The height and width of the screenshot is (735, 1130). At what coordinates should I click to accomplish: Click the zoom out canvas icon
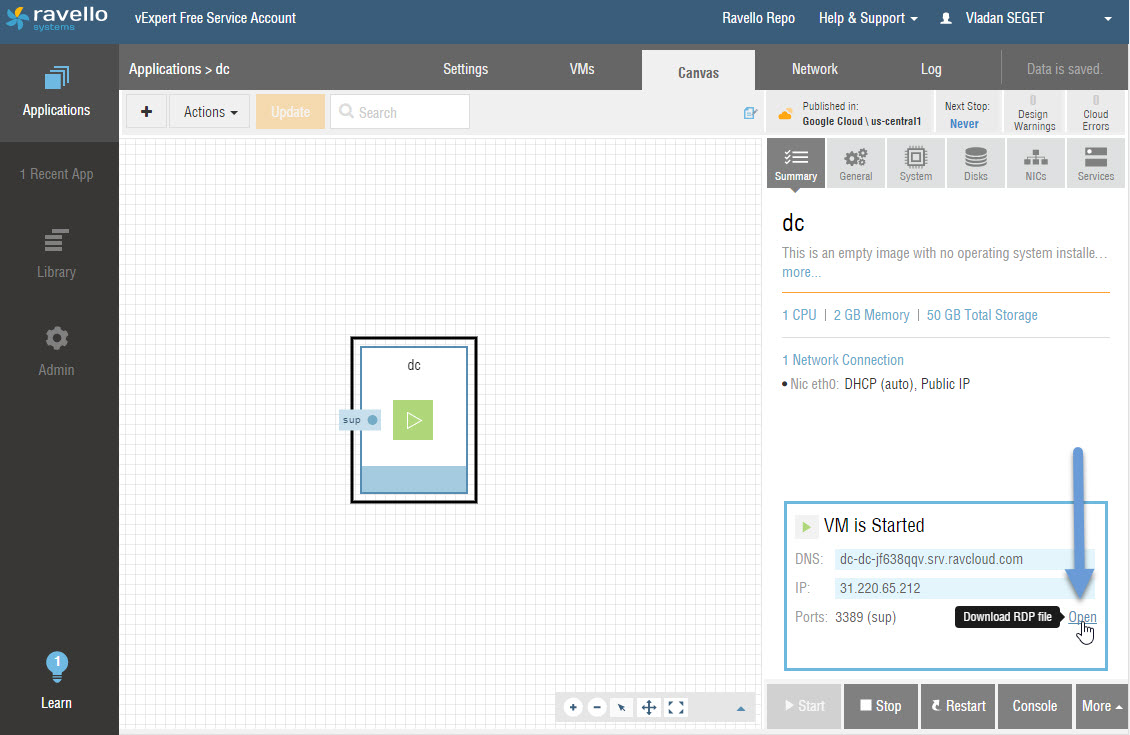click(597, 707)
